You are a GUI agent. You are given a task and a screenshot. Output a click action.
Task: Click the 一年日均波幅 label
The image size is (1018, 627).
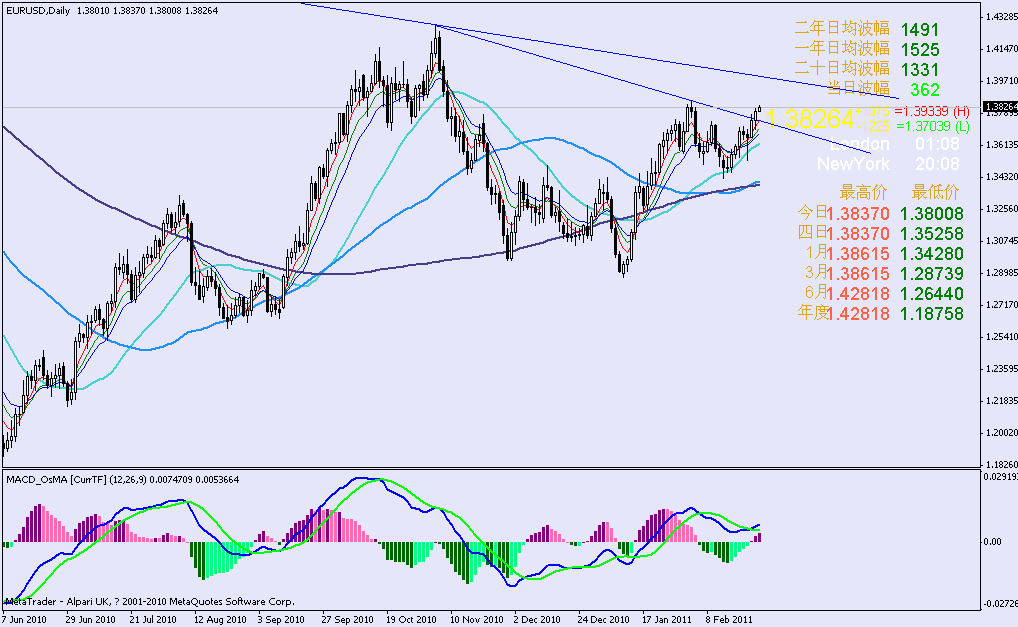coord(842,49)
